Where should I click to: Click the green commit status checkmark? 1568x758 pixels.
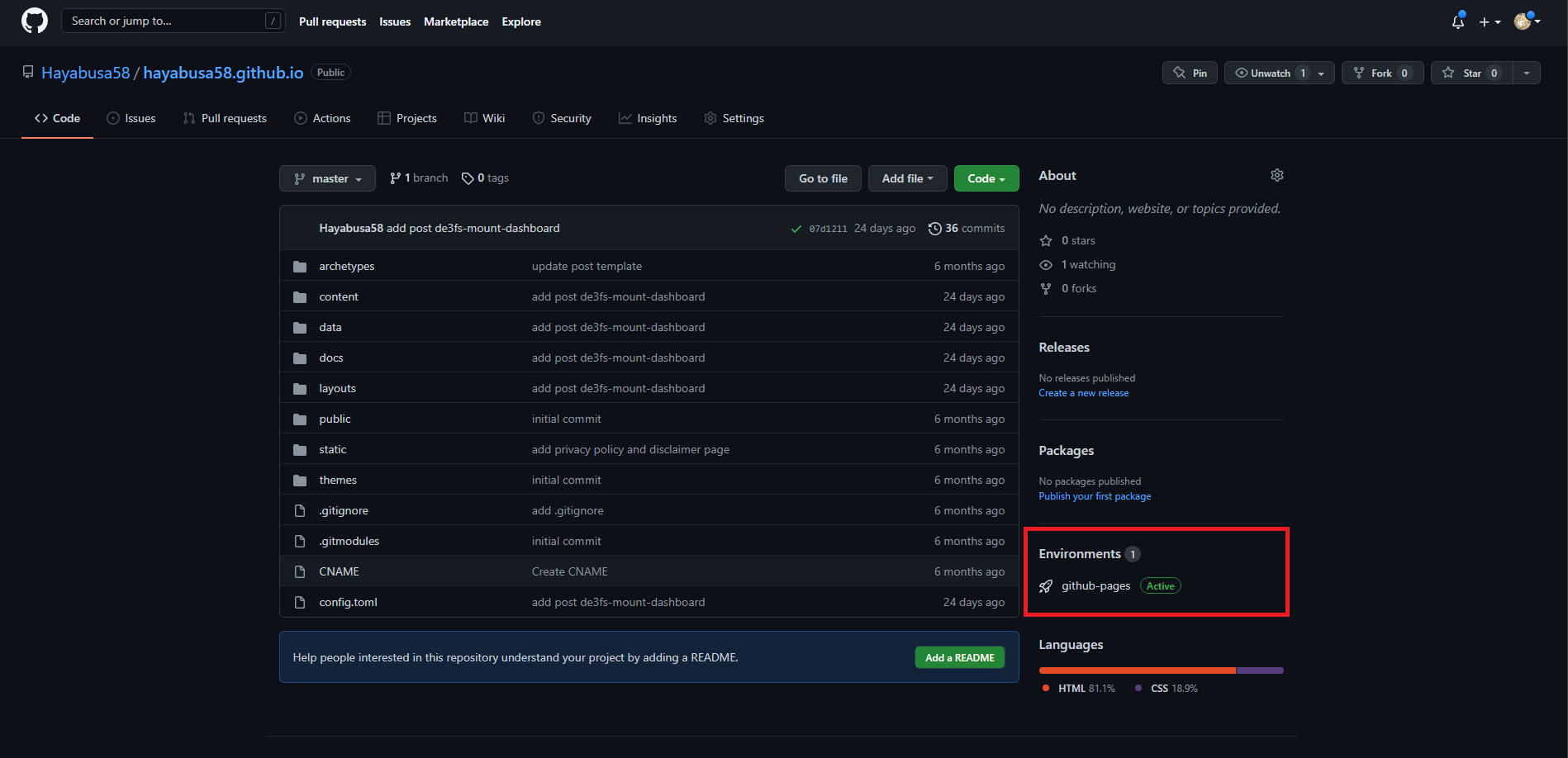coord(796,229)
